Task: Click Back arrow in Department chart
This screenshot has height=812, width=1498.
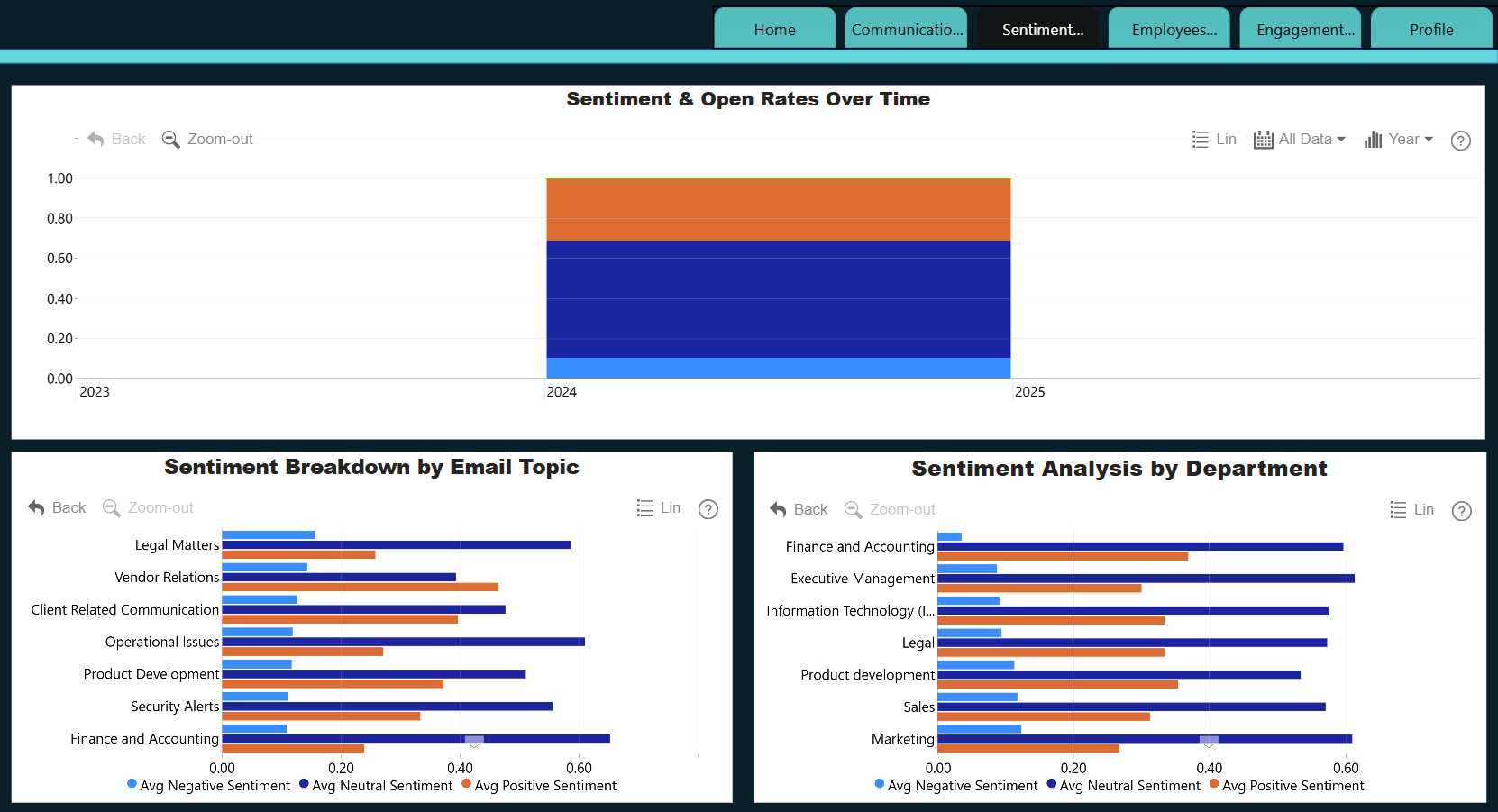Action: click(778, 509)
